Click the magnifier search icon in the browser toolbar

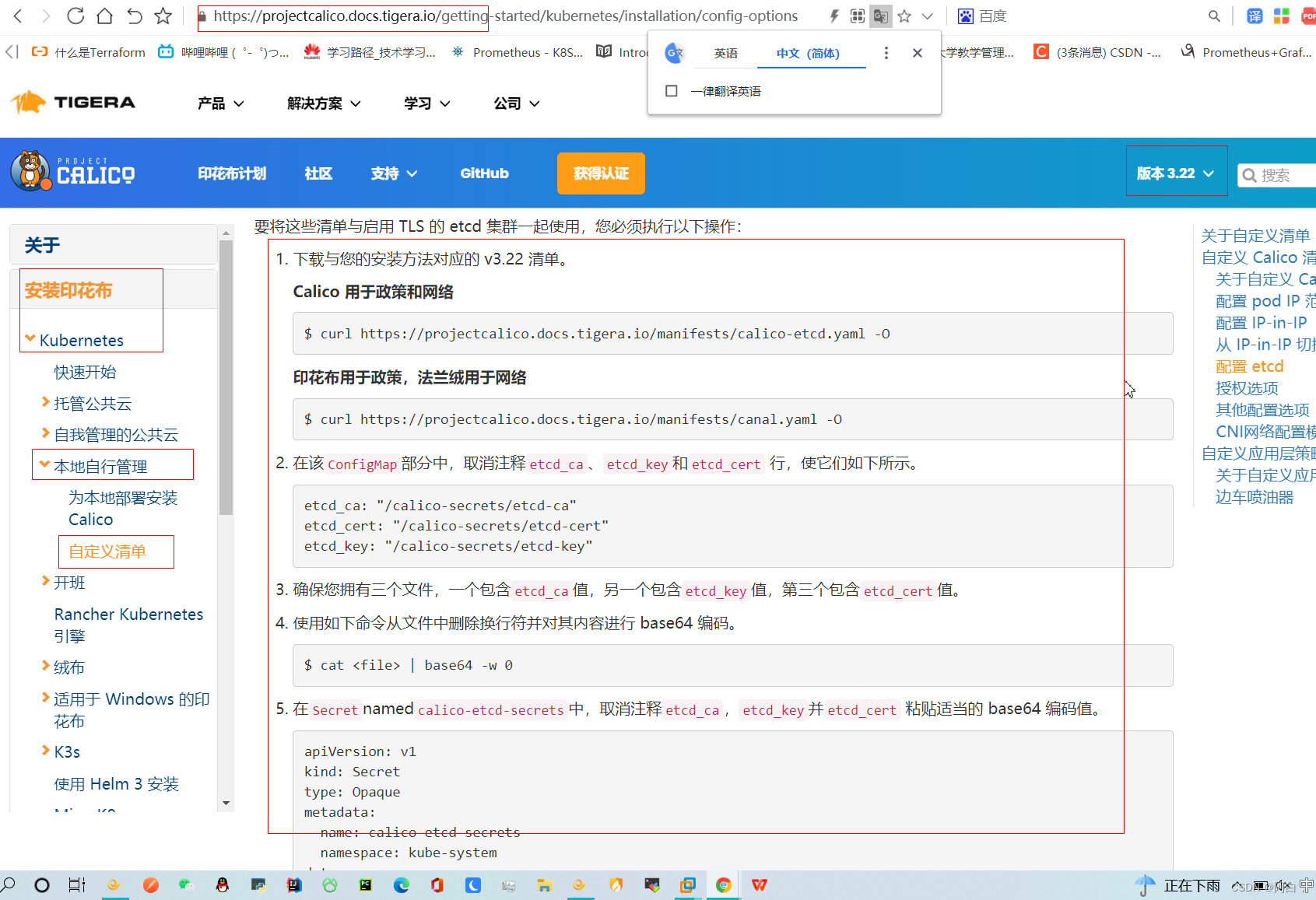tap(1214, 16)
